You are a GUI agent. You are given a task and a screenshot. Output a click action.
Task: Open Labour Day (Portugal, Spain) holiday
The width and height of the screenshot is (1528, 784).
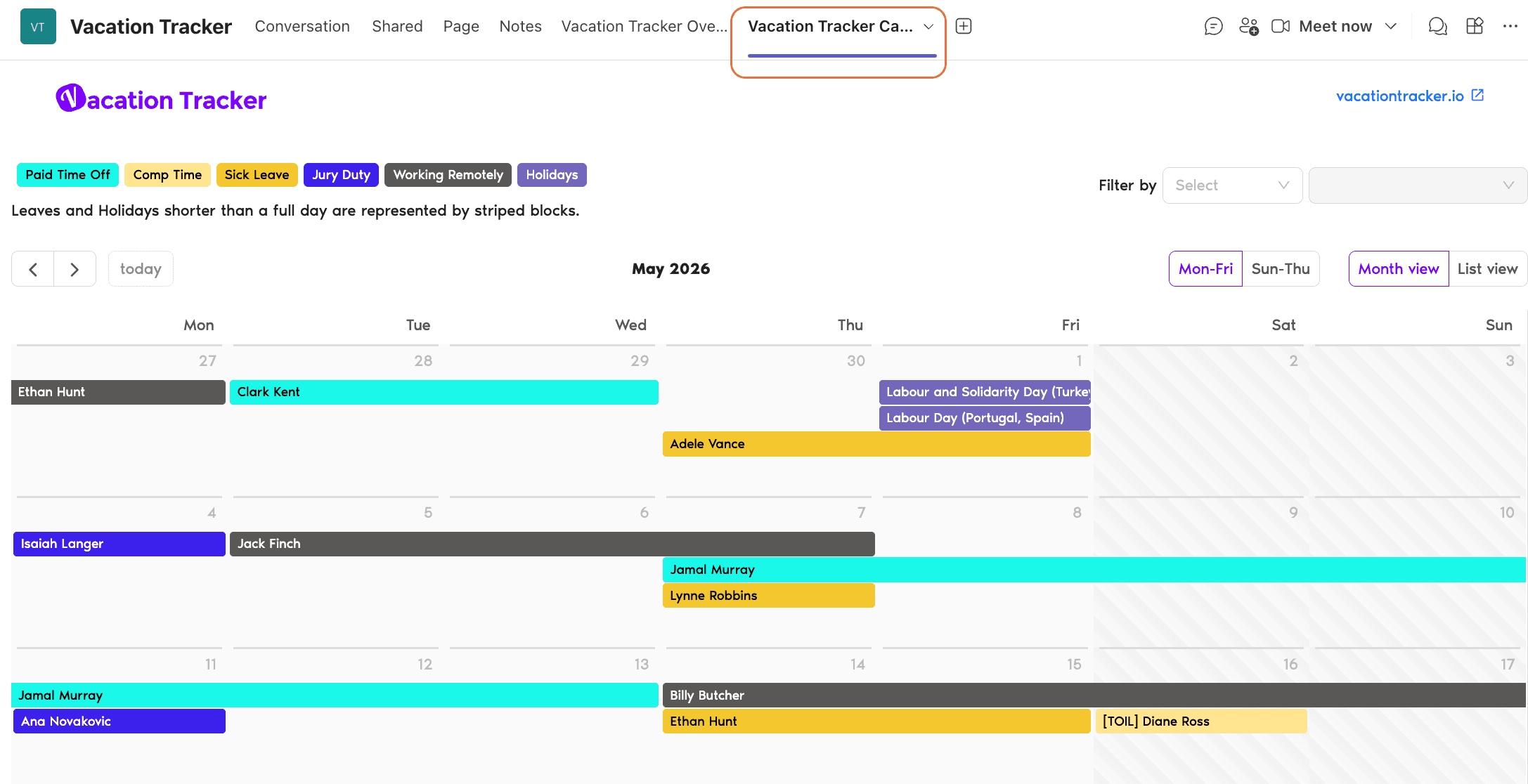point(985,418)
